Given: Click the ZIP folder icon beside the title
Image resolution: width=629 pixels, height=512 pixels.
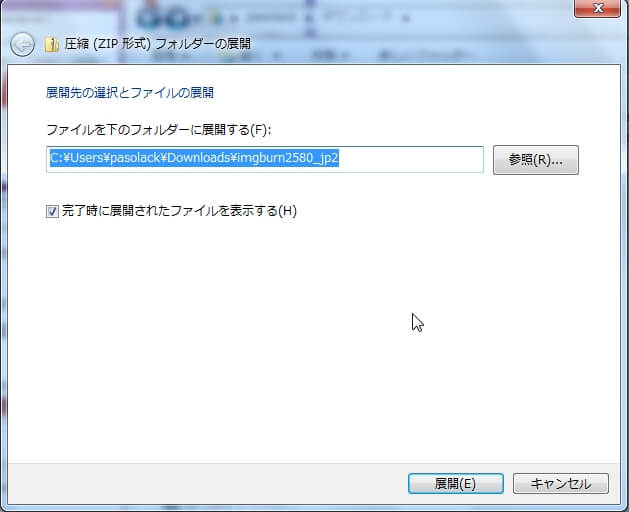Looking at the screenshot, I should tap(51, 44).
